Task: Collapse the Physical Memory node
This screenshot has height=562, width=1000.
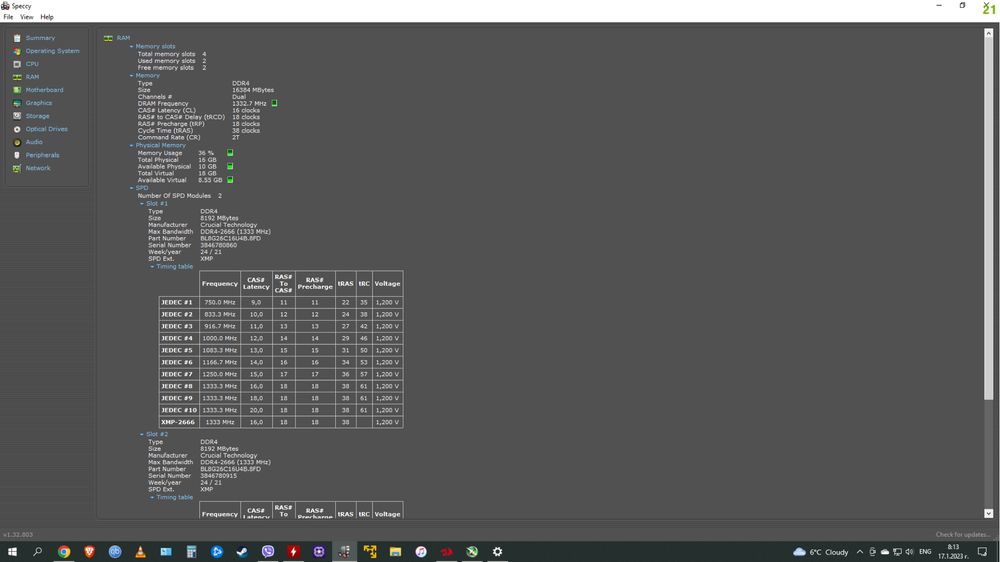Action: [131, 145]
